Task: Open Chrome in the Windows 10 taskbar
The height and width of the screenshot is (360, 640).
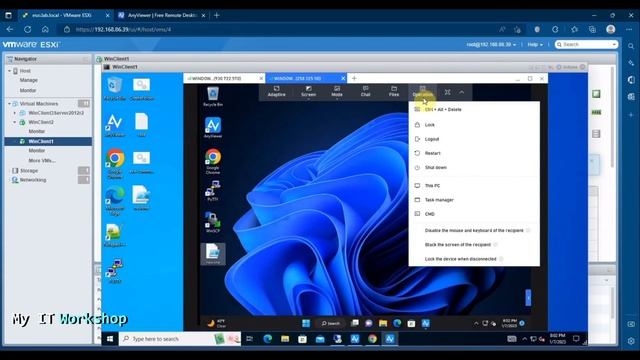Action: 372,339
